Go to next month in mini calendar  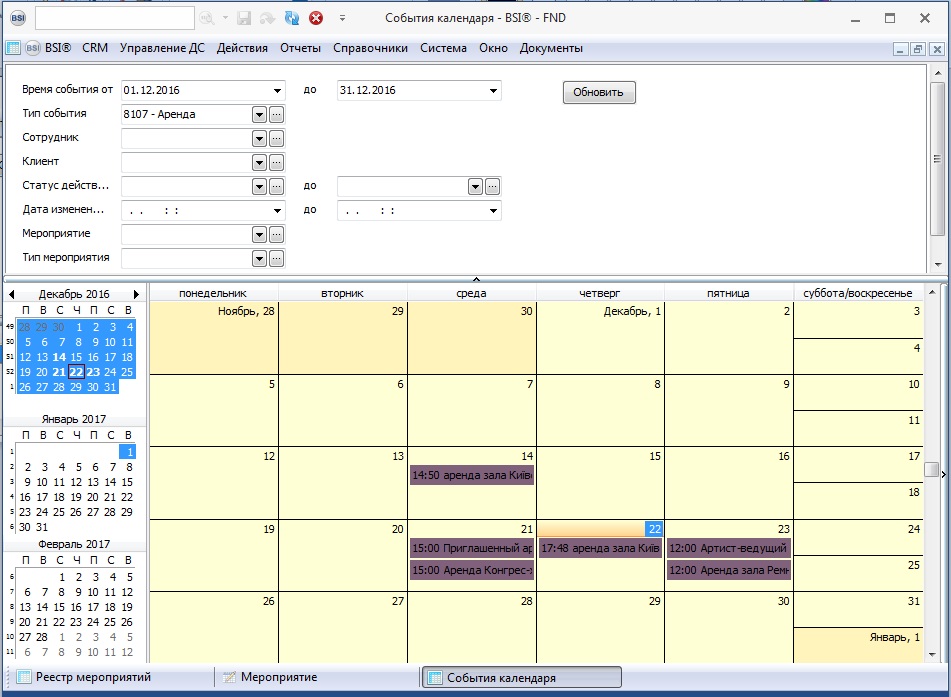pos(137,295)
